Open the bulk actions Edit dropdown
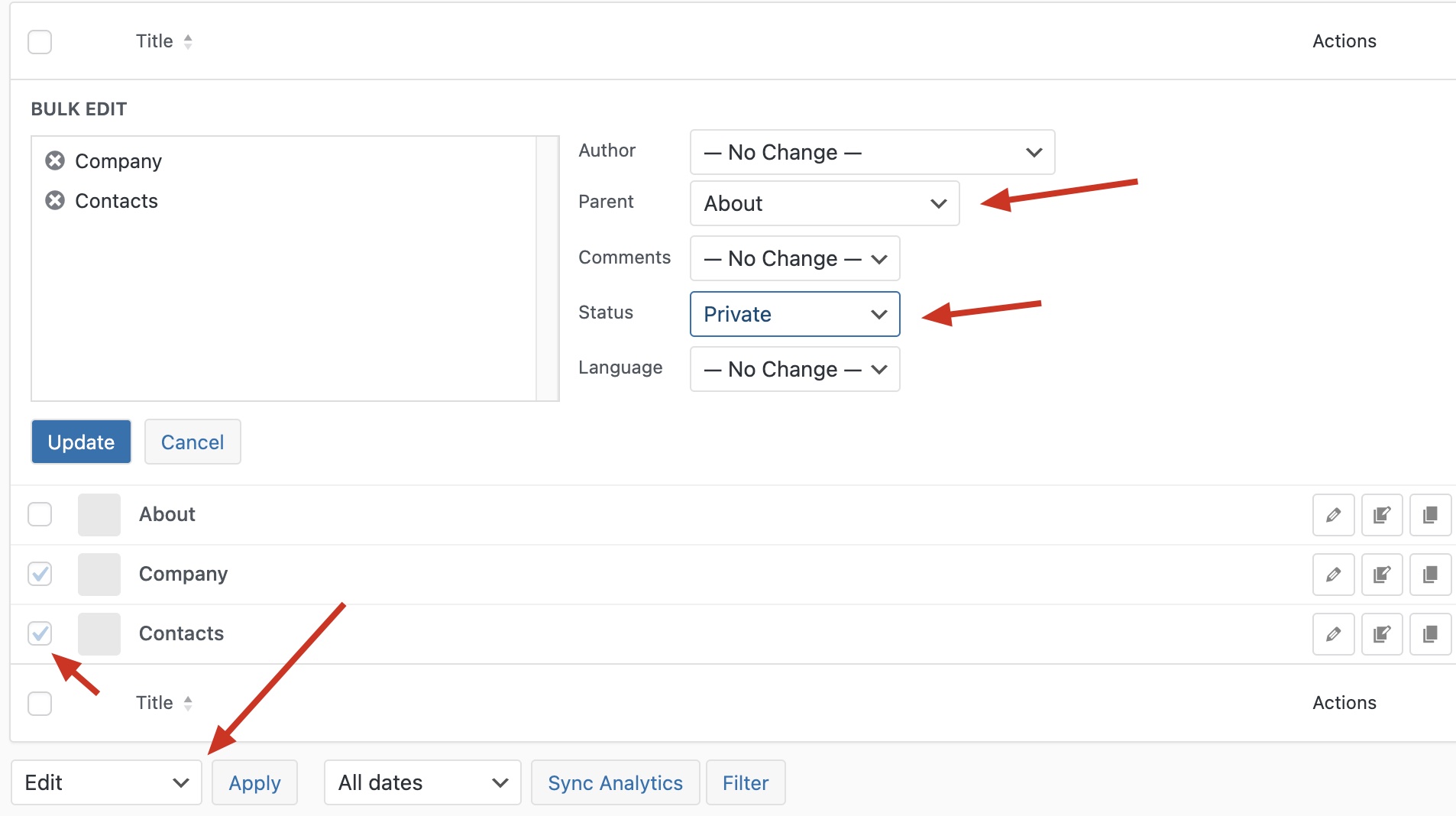The width and height of the screenshot is (1456, 816). (106, 782)
